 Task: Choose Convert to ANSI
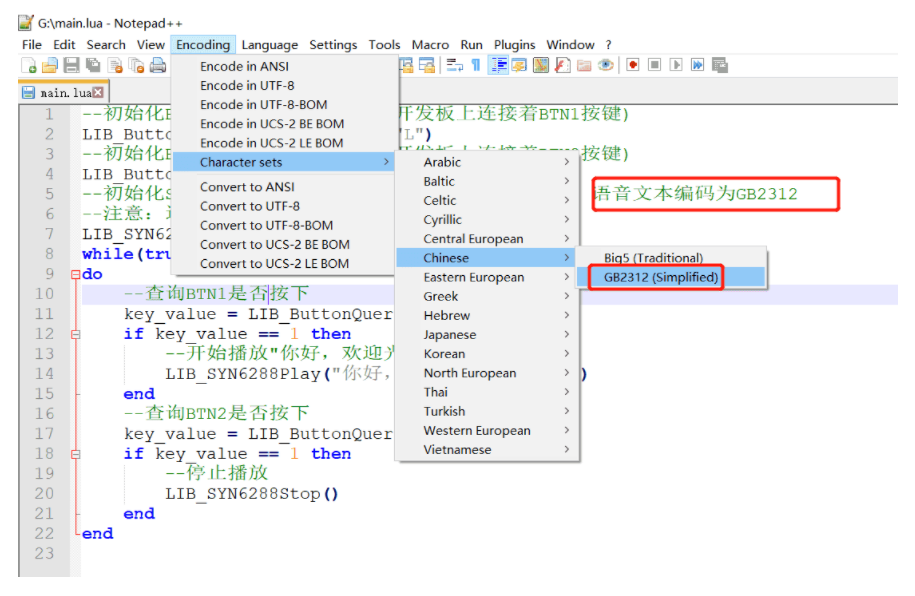click(284, 187)
